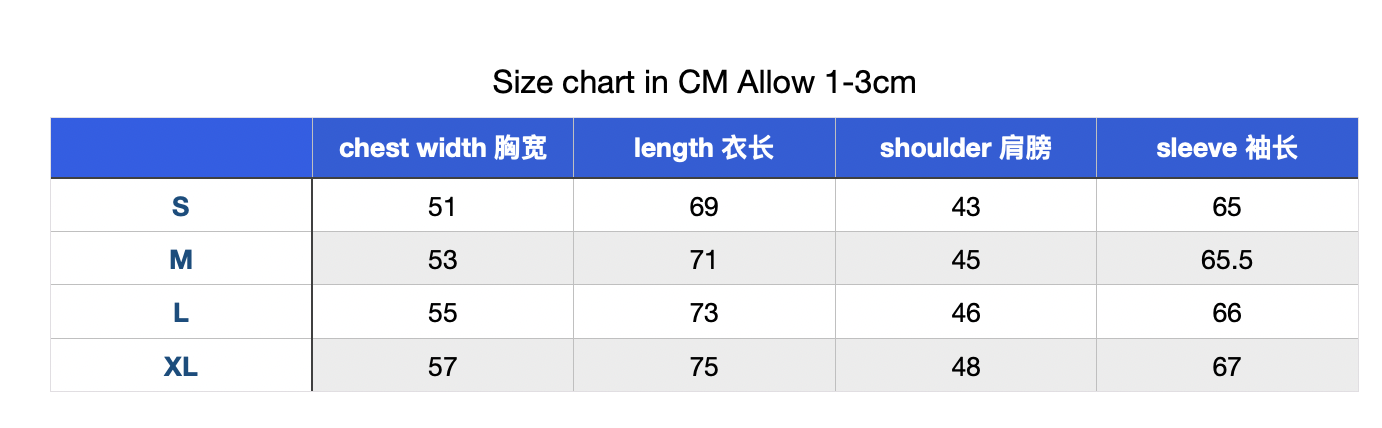Click shoulder cell showing 48

coord(966,366)
